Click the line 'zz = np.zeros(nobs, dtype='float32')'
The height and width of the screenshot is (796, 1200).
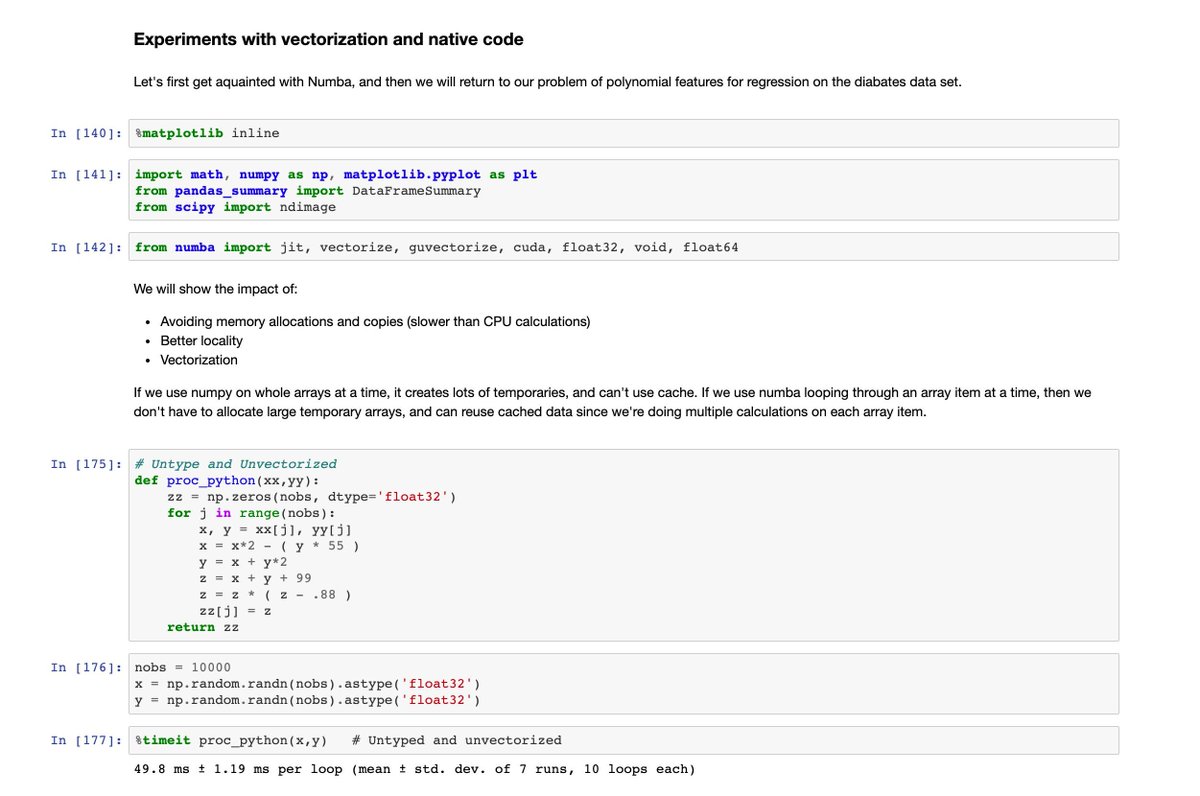tap(312, 496)
